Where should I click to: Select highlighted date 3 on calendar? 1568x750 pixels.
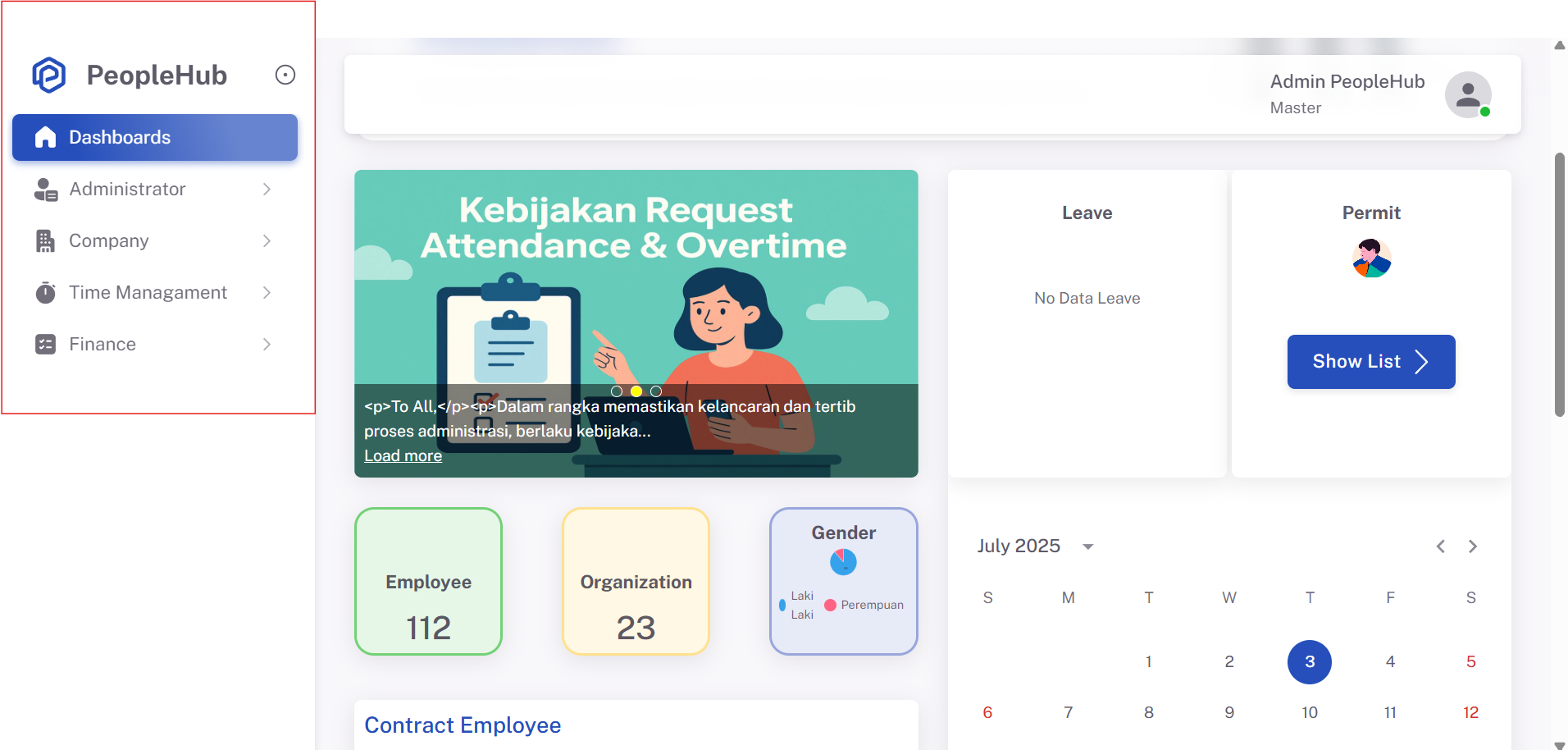pos(1310,661)
